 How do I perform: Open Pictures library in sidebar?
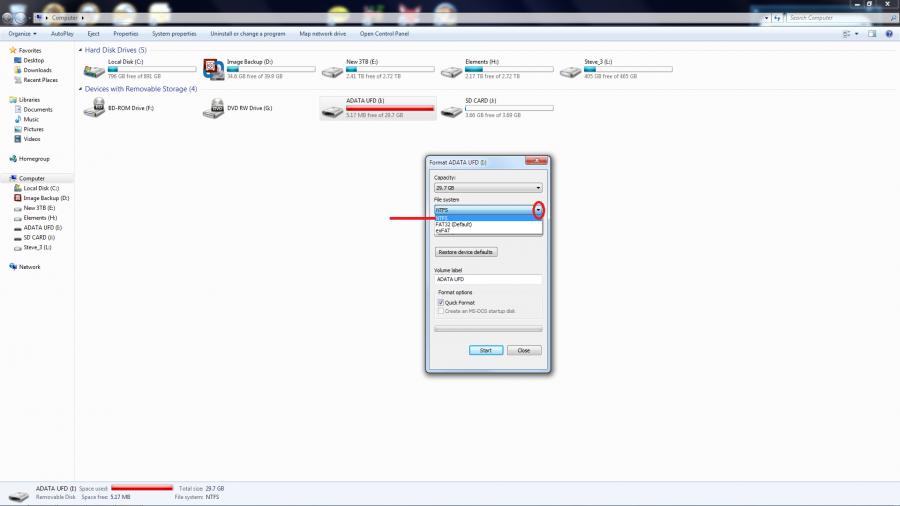point(33,129)
